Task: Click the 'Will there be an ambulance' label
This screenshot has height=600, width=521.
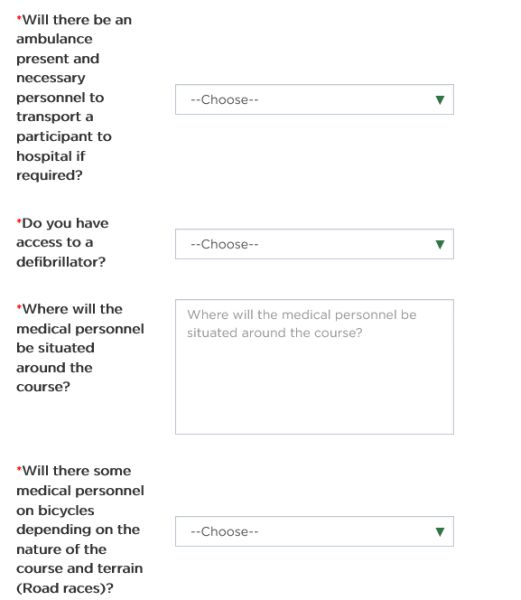Action: coord(74,98)
